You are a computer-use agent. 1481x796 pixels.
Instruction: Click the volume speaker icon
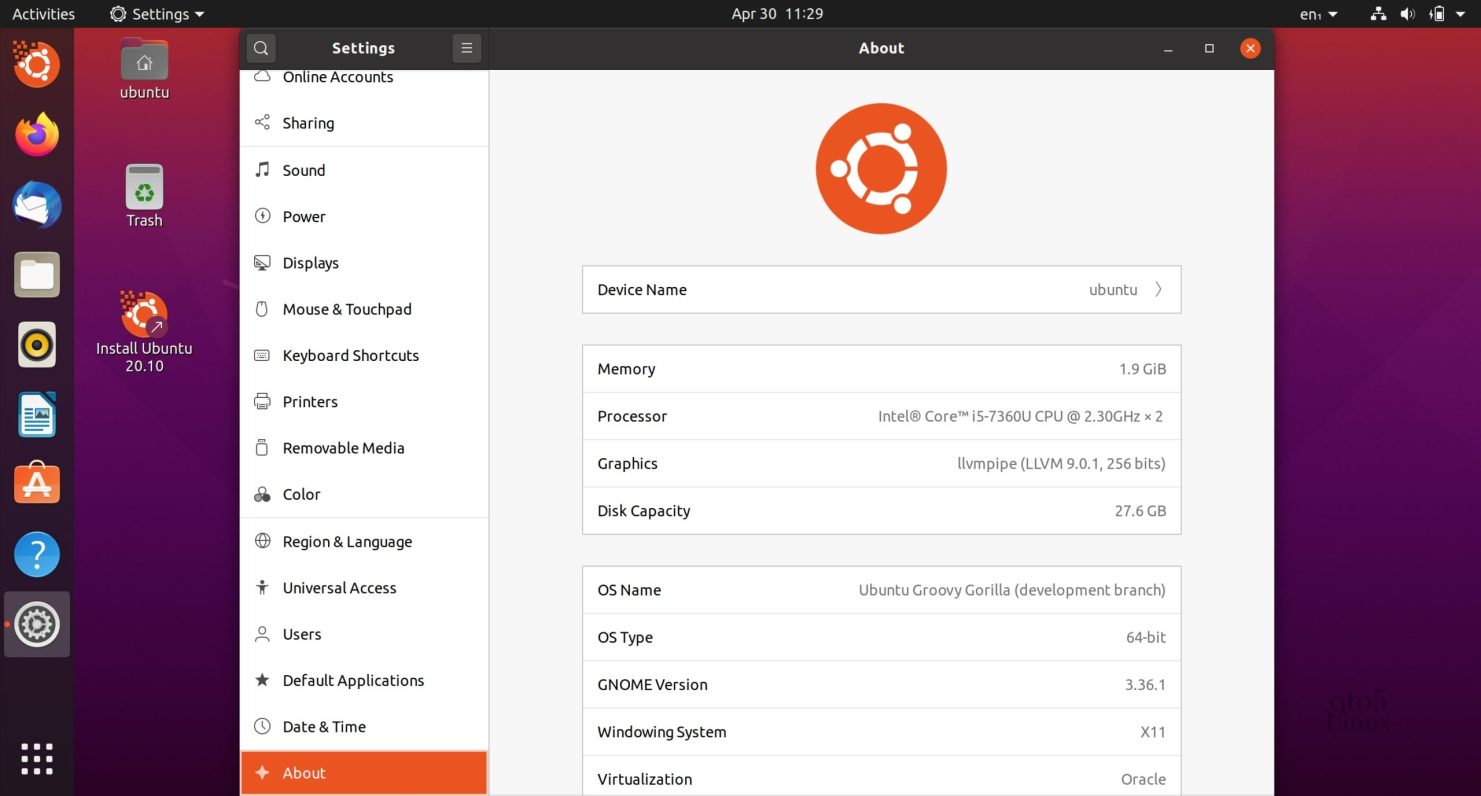pos(1407,14)
